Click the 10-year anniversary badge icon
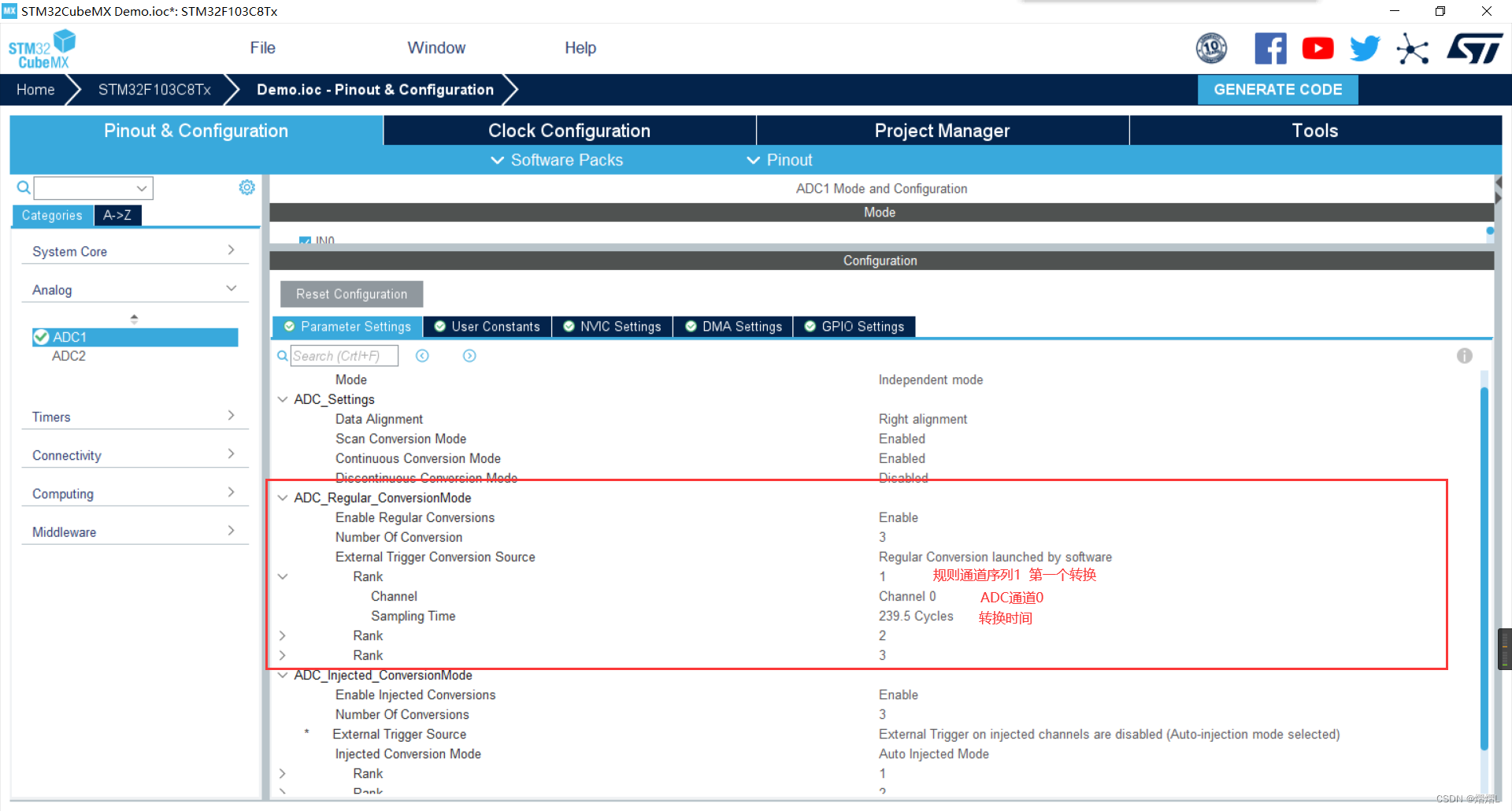 (1211, 49)
